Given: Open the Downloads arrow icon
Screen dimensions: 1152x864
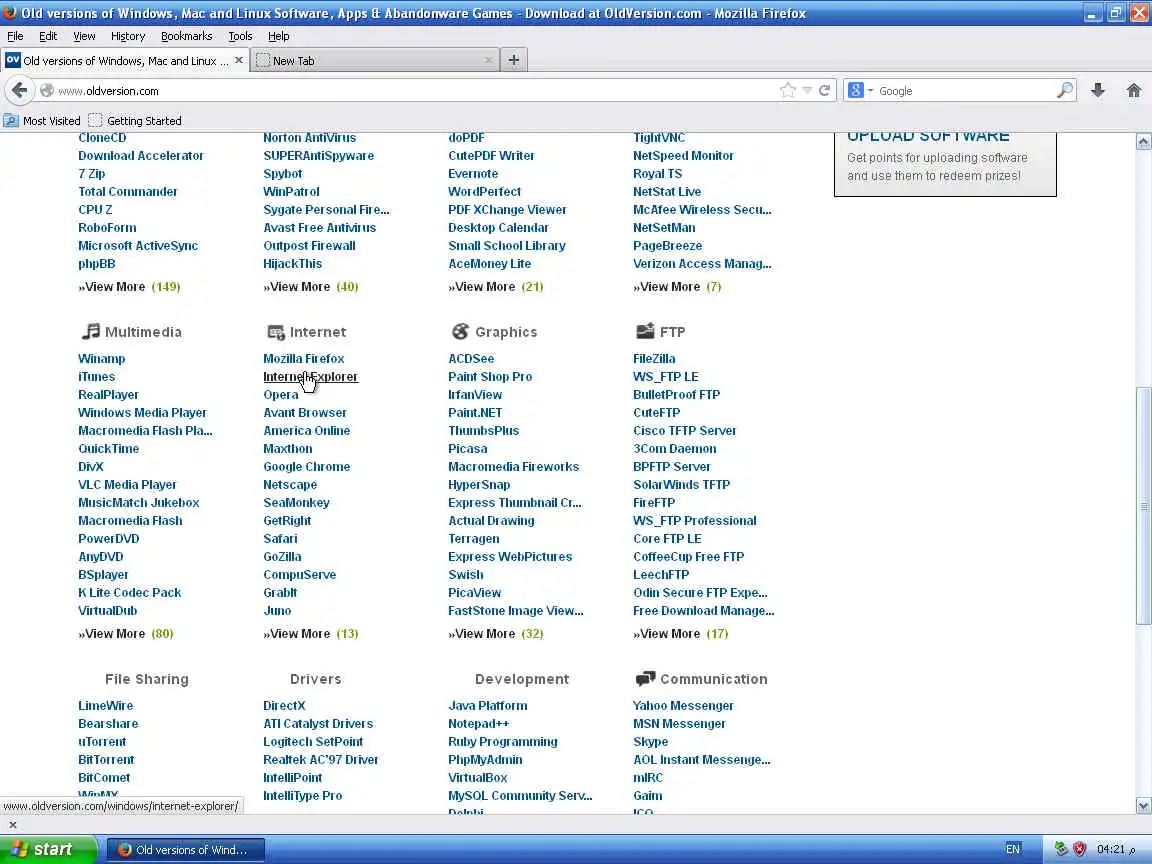Looking at the screenshot, I should (x=1098, y=90).
